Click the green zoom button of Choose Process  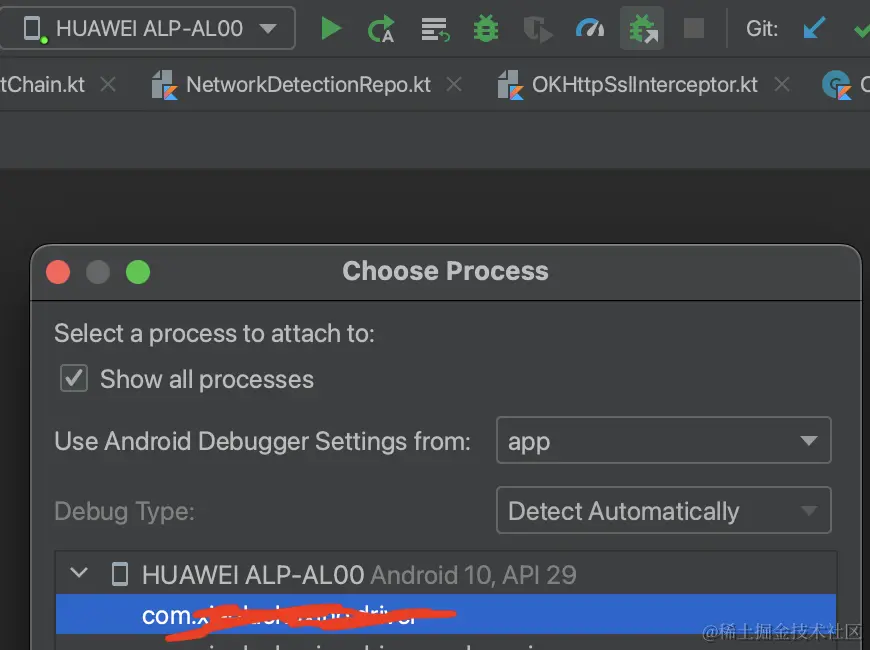point(138,271)
